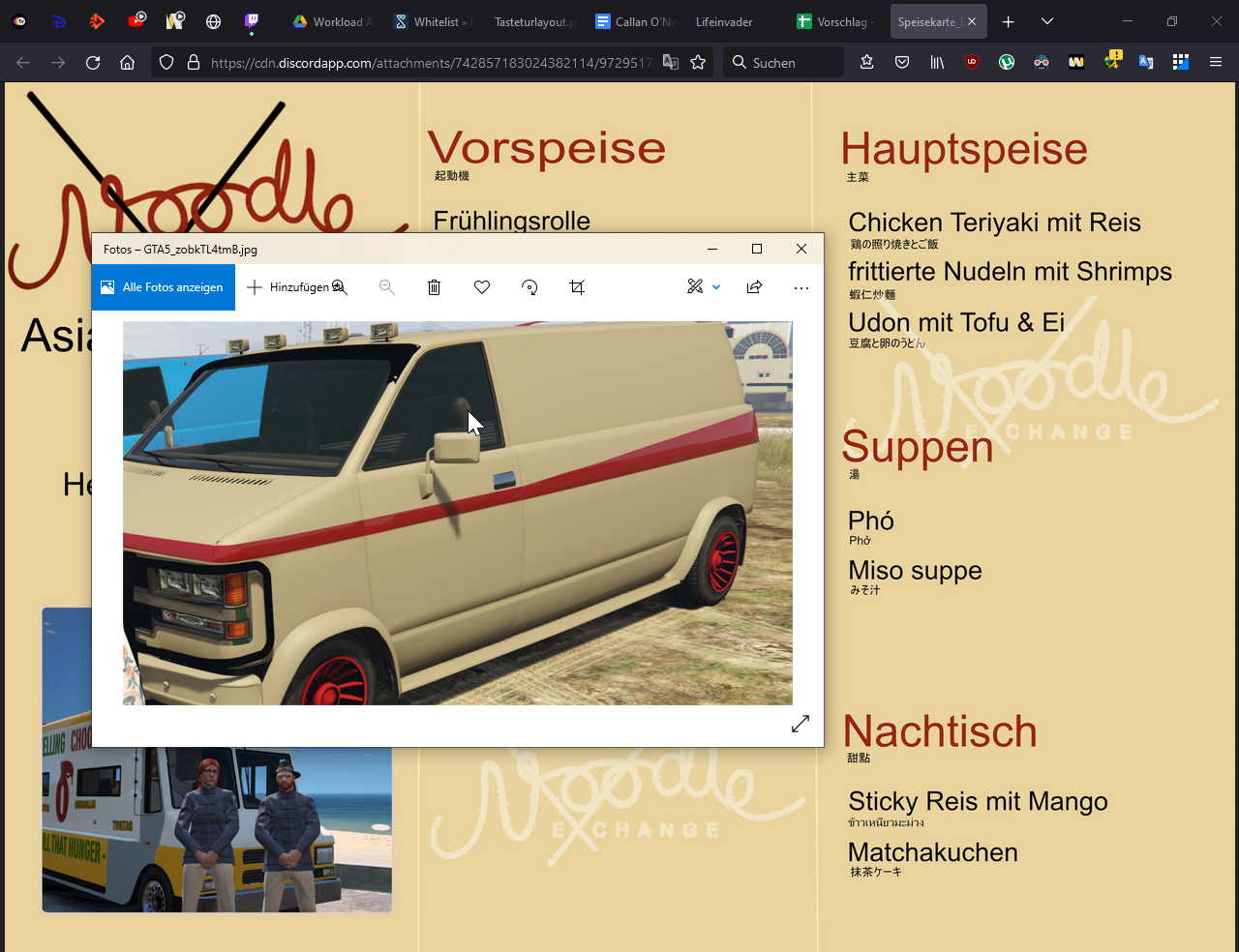Click the shield tracking protection icon
Viewport: 1239px width, 952px height.
(x=166, y=63)
